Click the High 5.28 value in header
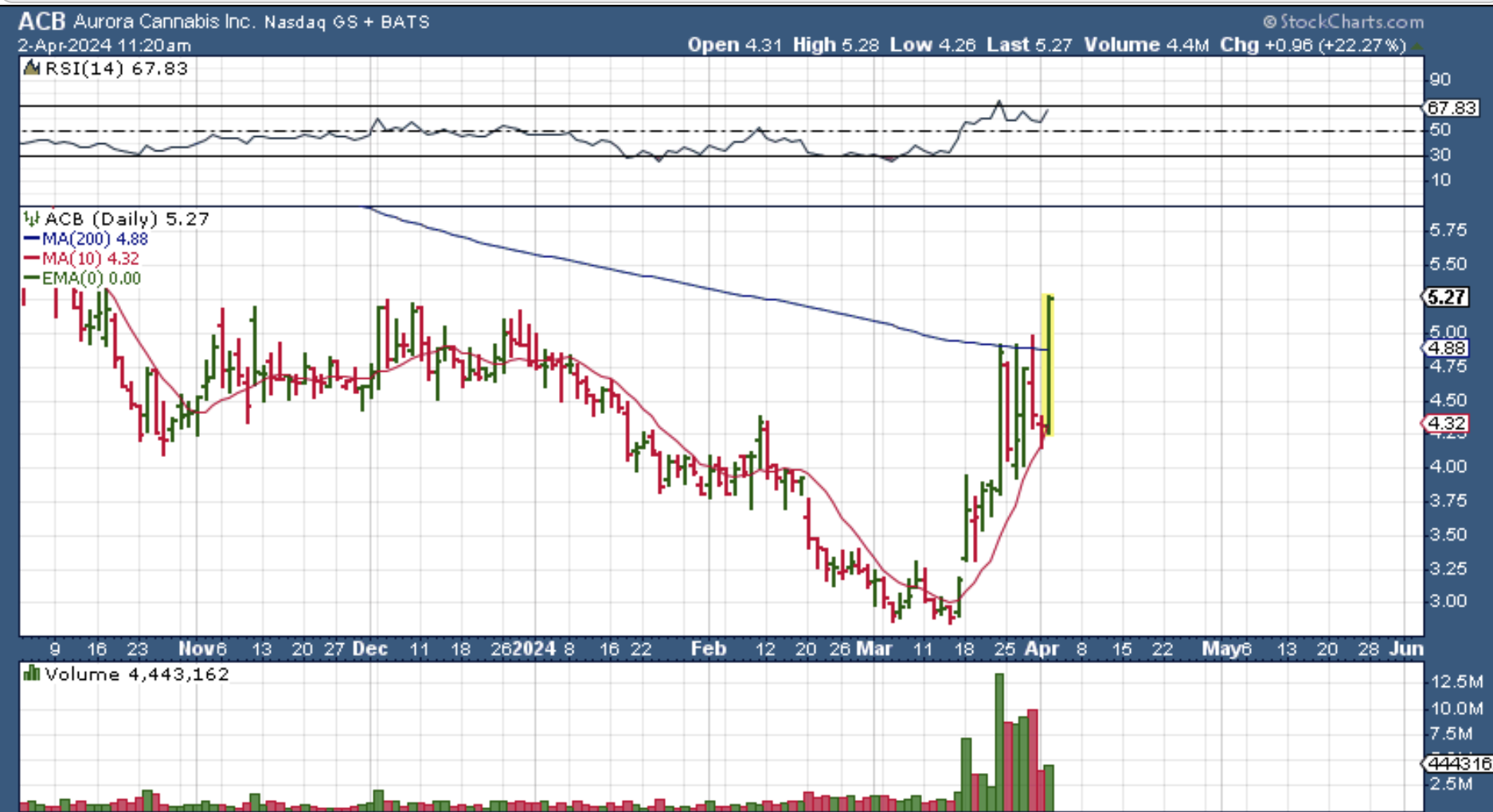Image resolution: width=1493 pixels, height=812 pixels. (836, 45)
